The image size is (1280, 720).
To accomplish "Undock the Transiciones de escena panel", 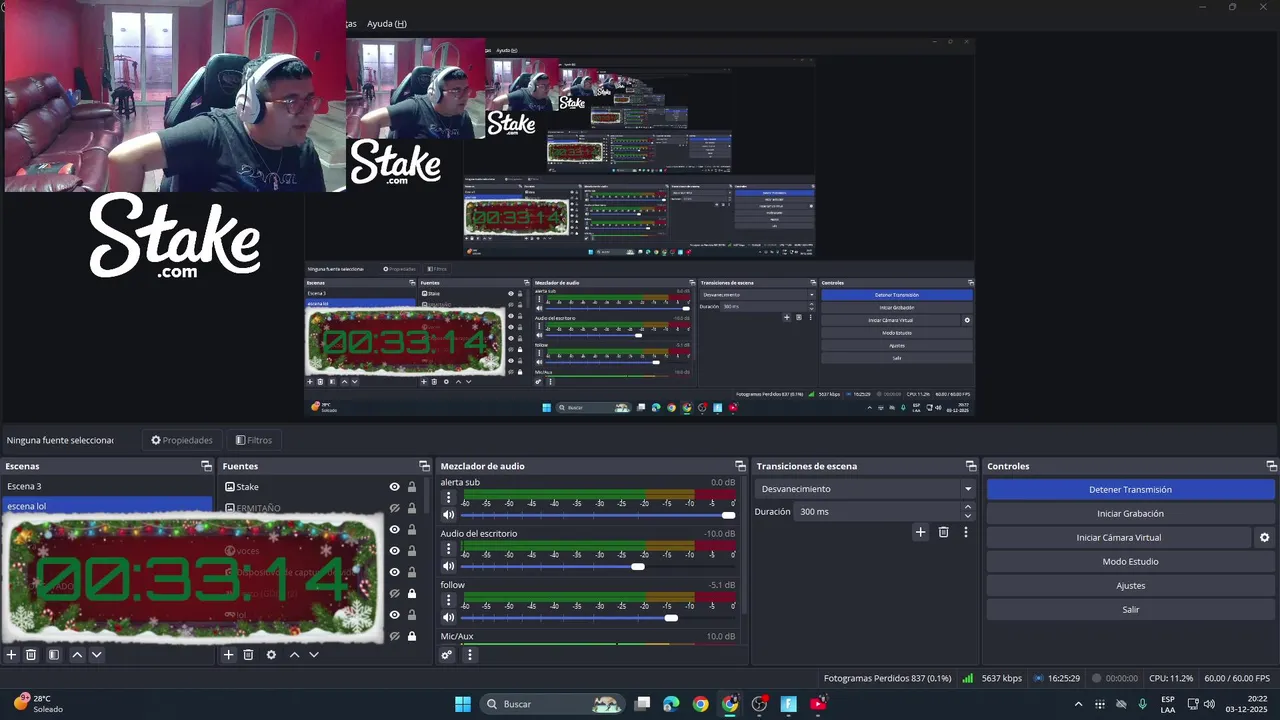I will click(970, 466).
